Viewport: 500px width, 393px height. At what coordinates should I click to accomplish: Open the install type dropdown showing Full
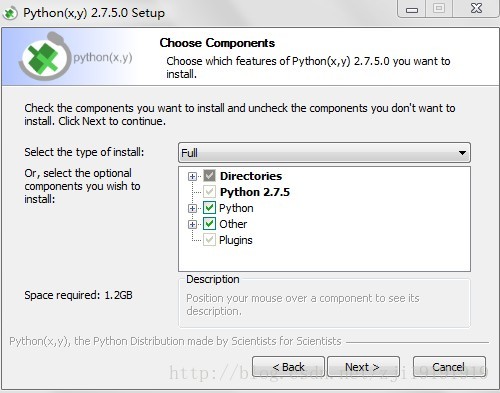[324, 153]
